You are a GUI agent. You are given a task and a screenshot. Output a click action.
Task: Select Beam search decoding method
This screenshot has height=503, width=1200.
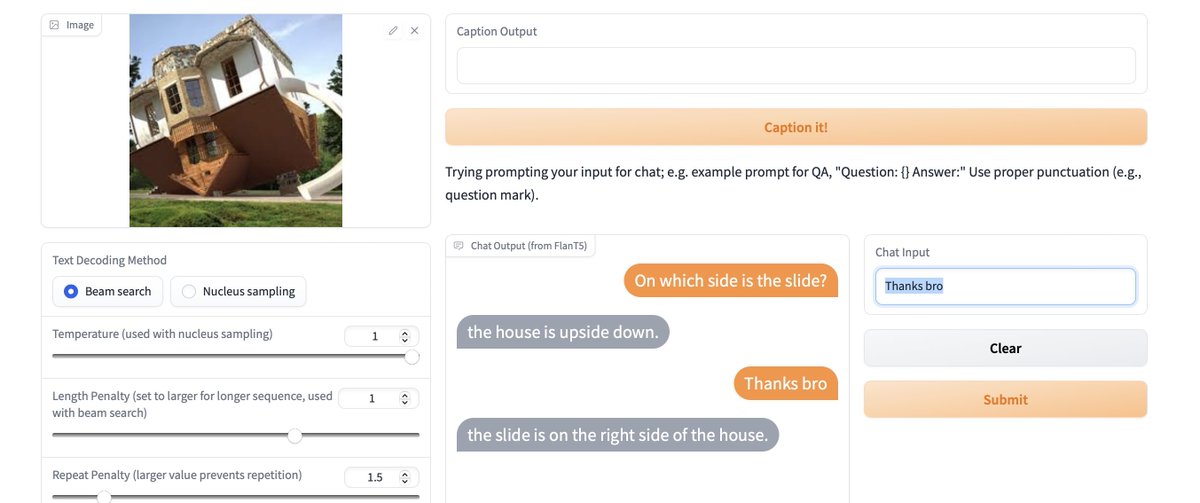(108, 291)
